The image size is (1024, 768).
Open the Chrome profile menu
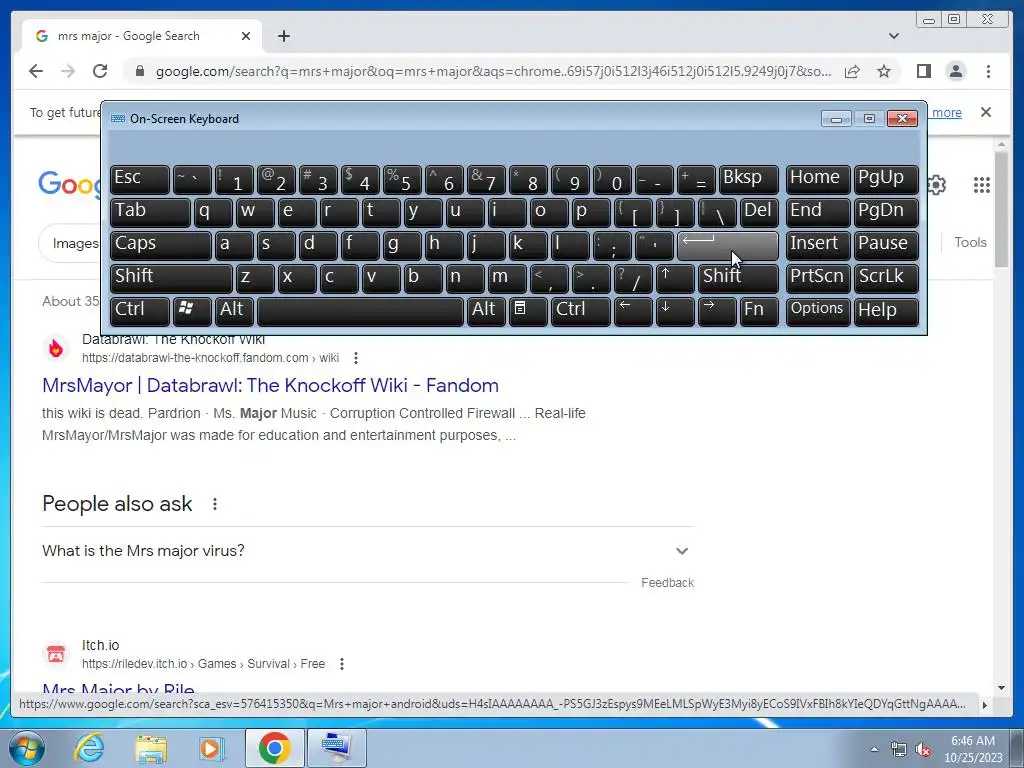pos(955,71)
